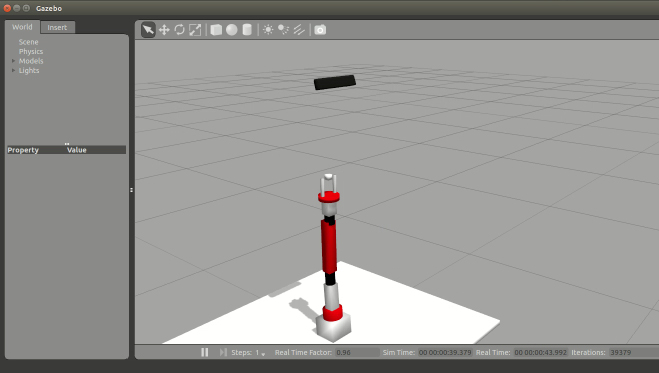
Task: Switch to the Insert tab
Action: 57,27
